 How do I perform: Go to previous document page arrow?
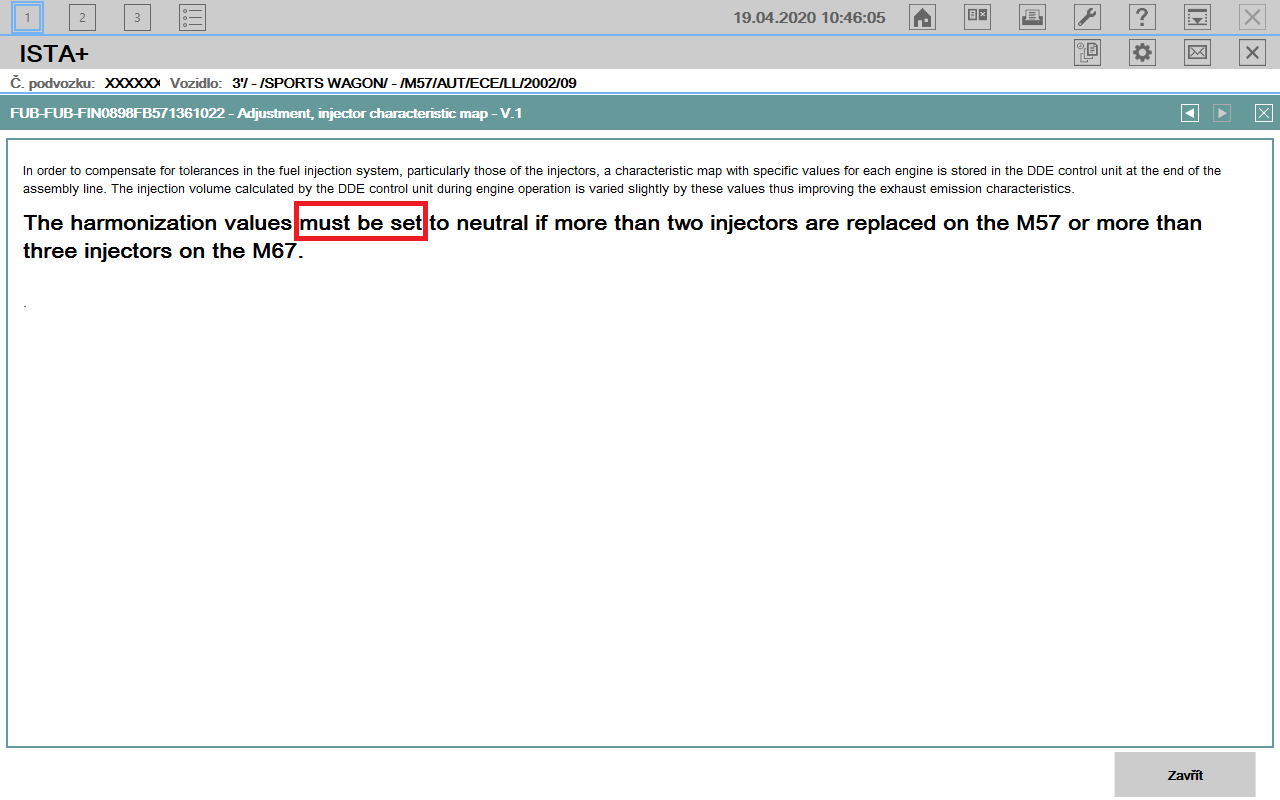(1189, 113)
